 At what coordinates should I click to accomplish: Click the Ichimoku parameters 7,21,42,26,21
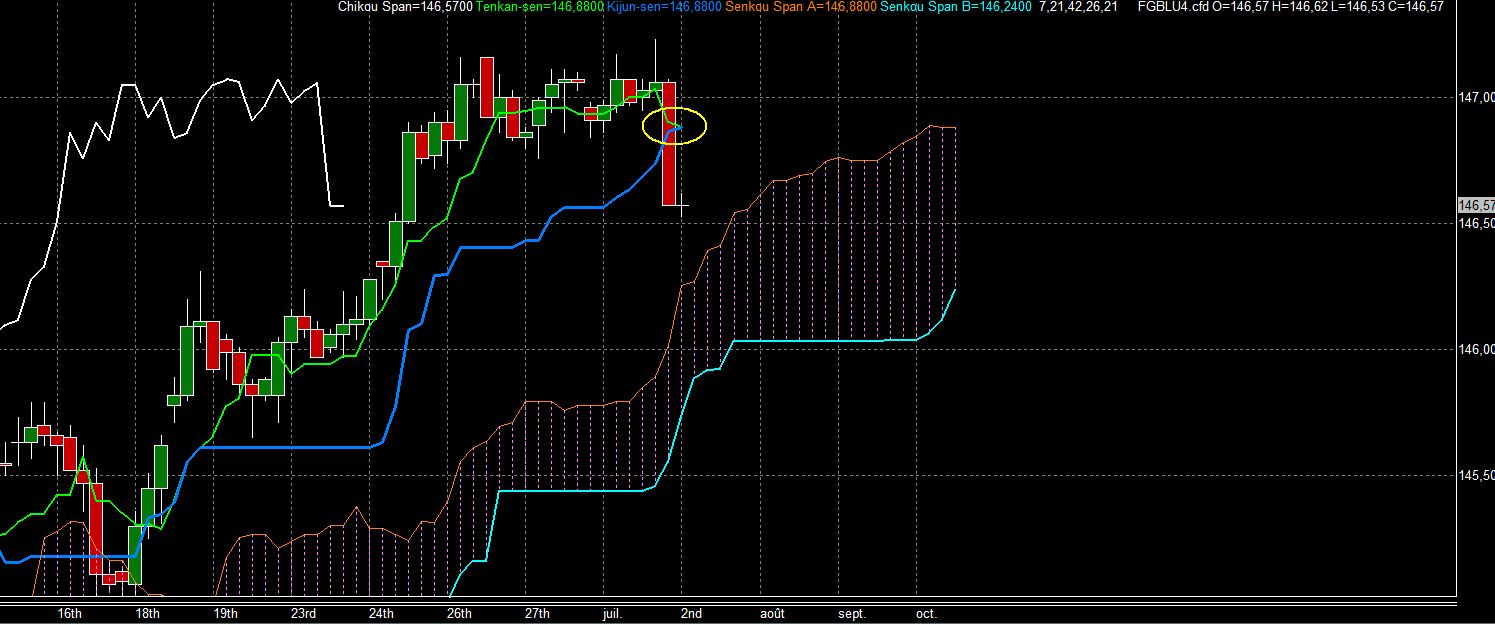[x=1079, y=7]
